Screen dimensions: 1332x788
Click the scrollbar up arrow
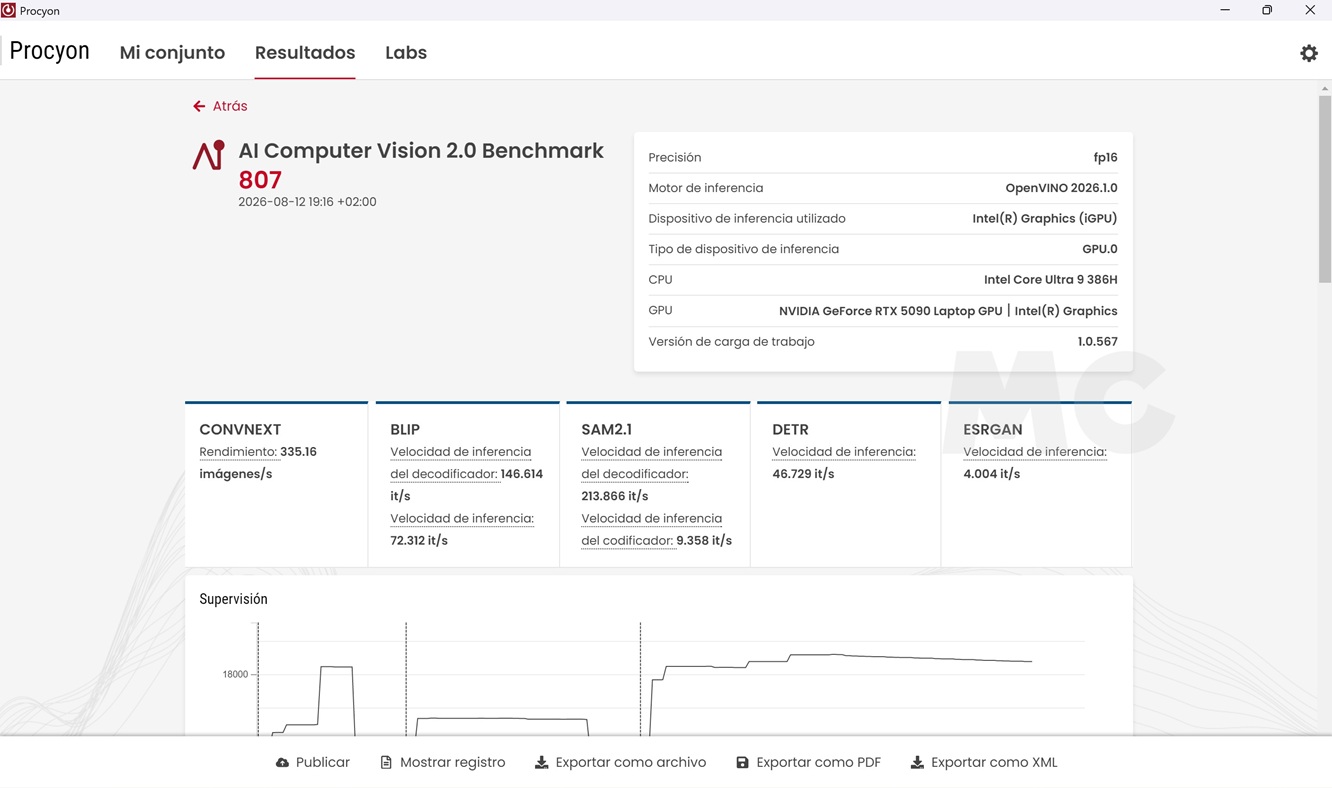1325,89
